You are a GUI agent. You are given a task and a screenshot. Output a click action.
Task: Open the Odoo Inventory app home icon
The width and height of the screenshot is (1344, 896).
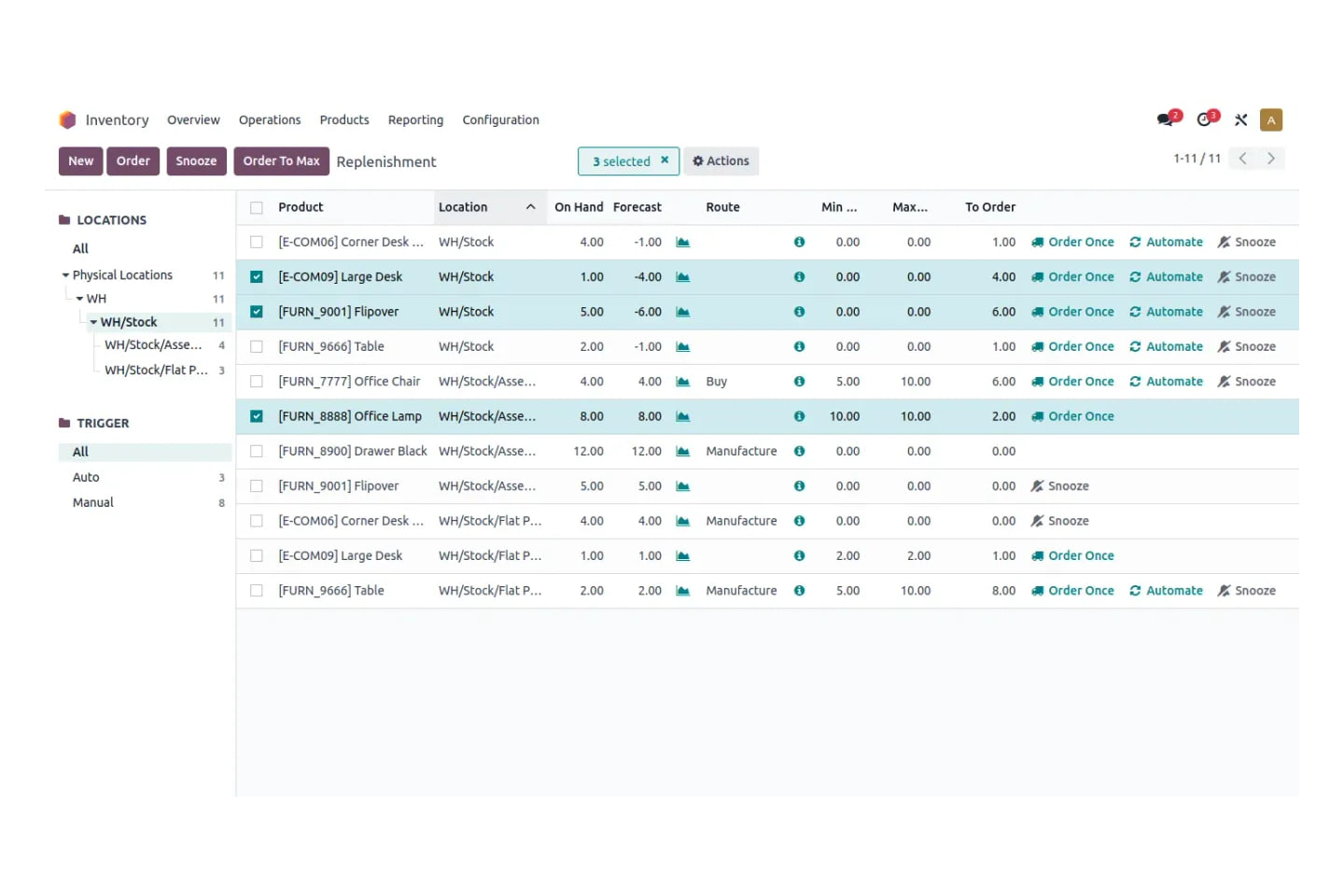67,119
